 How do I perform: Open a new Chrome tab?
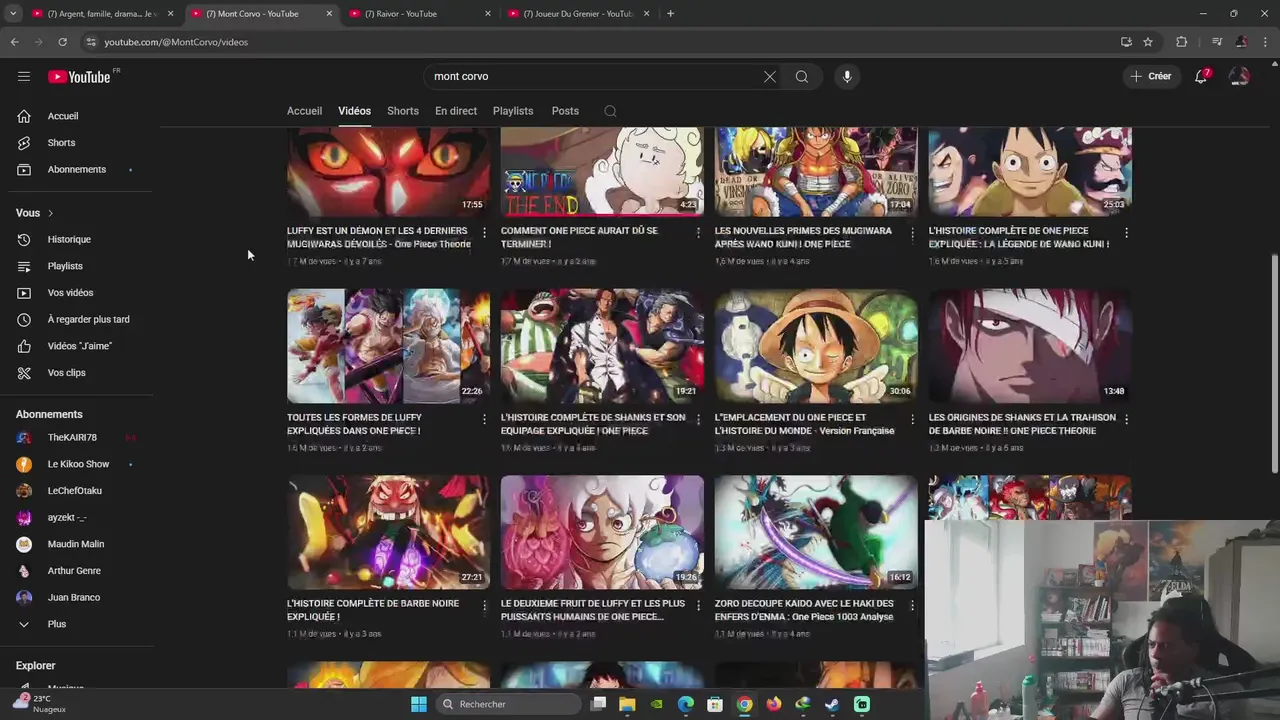coord(670,14)
